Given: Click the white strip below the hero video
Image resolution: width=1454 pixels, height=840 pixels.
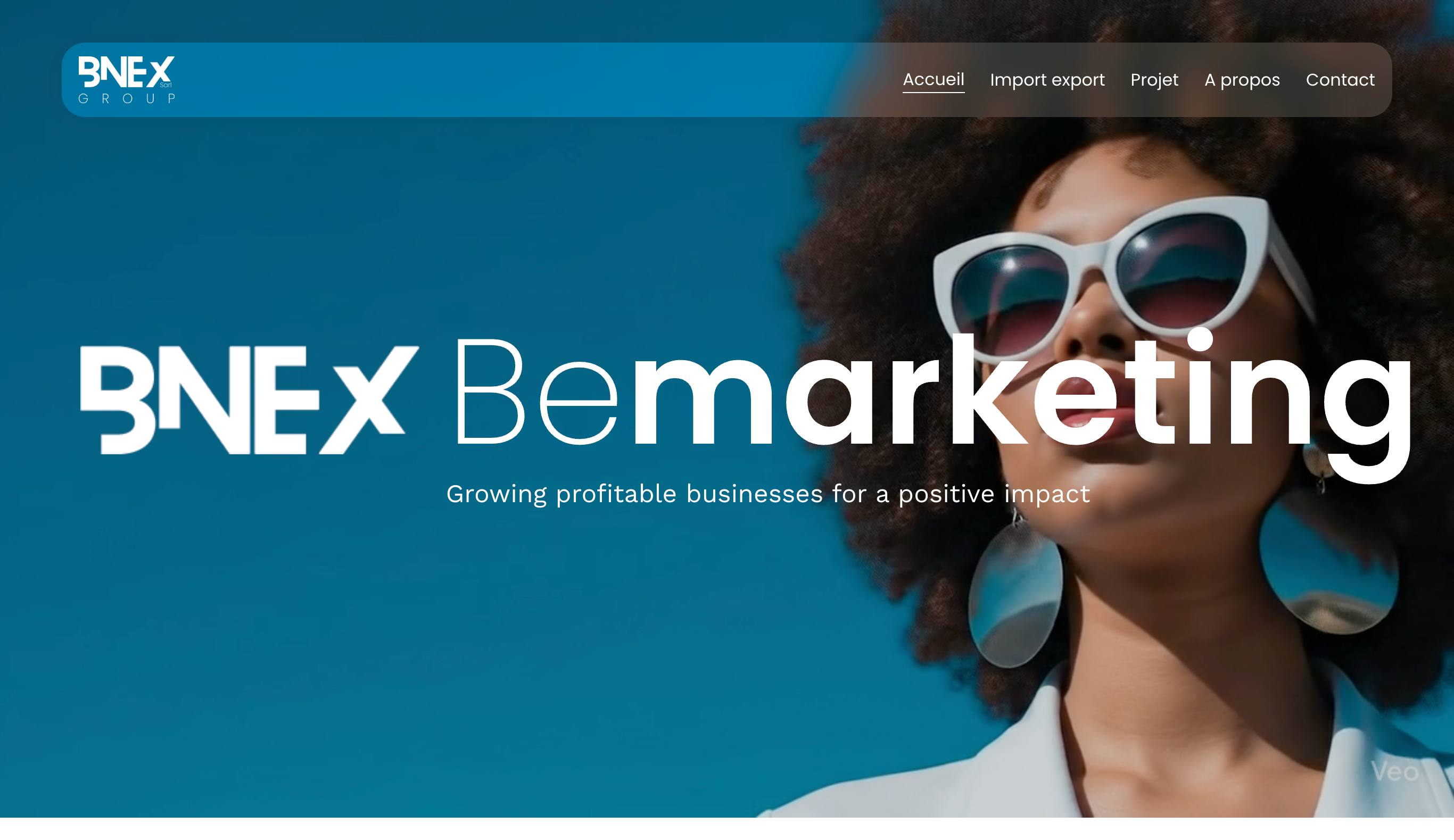Looking at the screenshot, I should click(x=727, y=828).
